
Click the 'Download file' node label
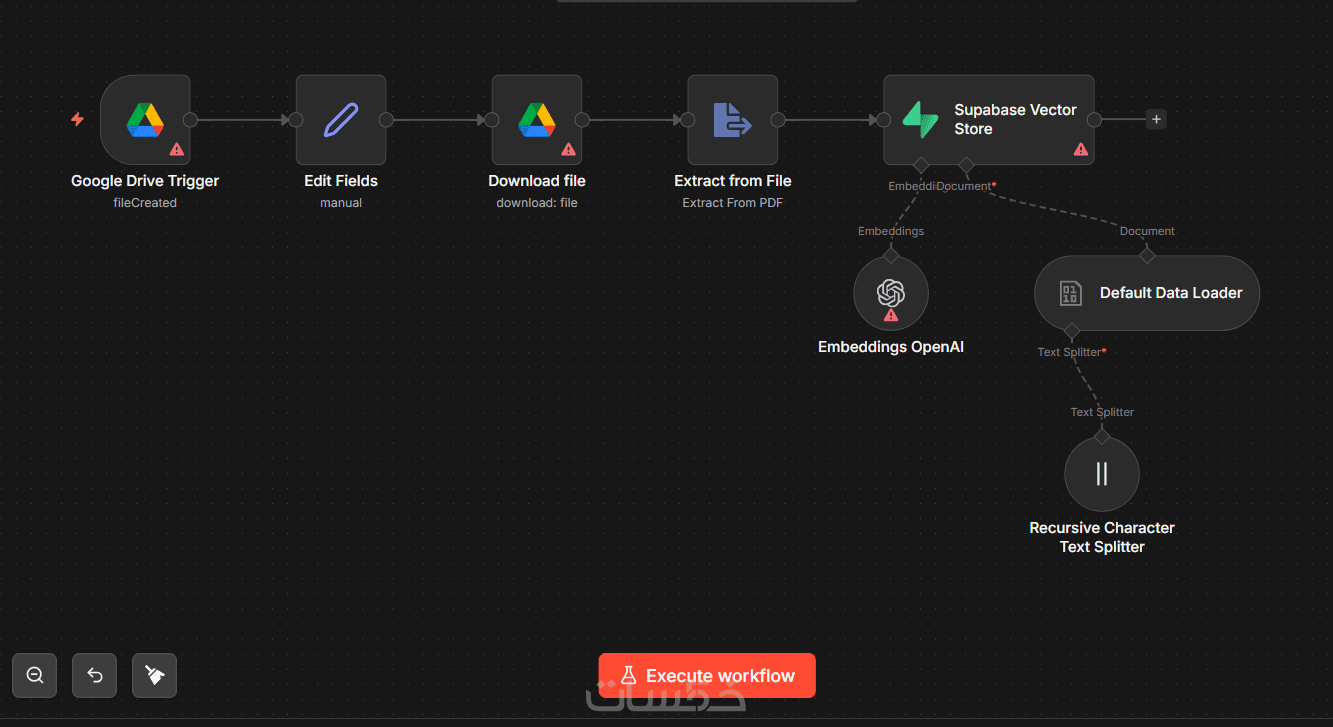[x=537, y=181]
